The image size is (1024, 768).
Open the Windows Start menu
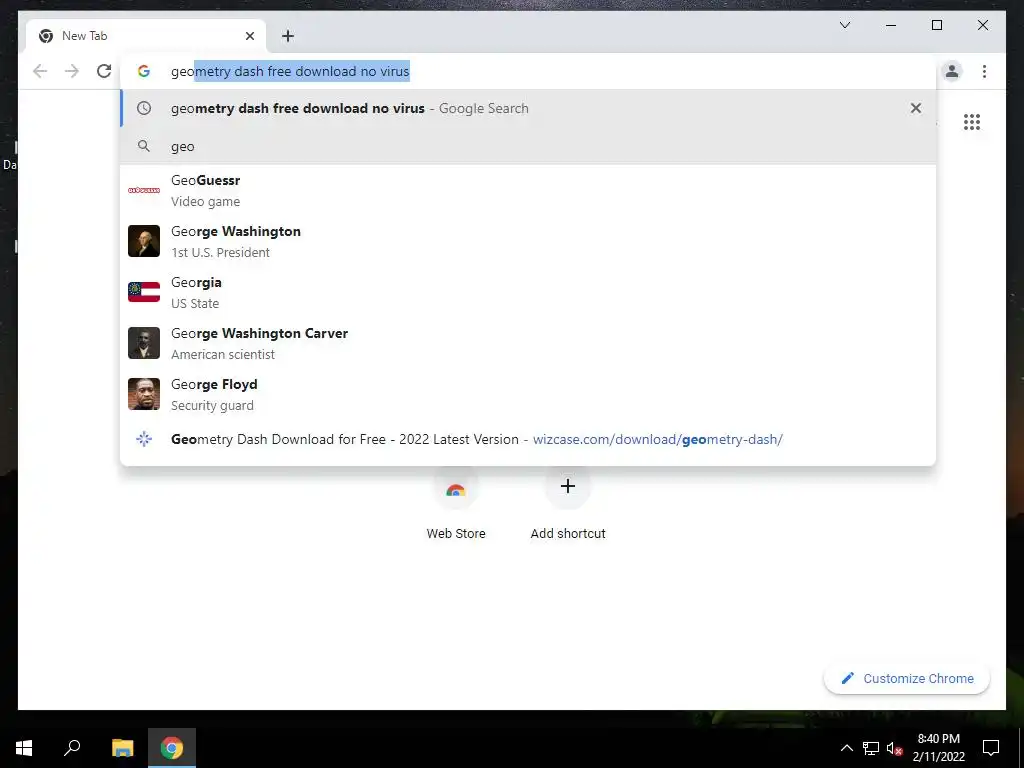click(24, 748)
